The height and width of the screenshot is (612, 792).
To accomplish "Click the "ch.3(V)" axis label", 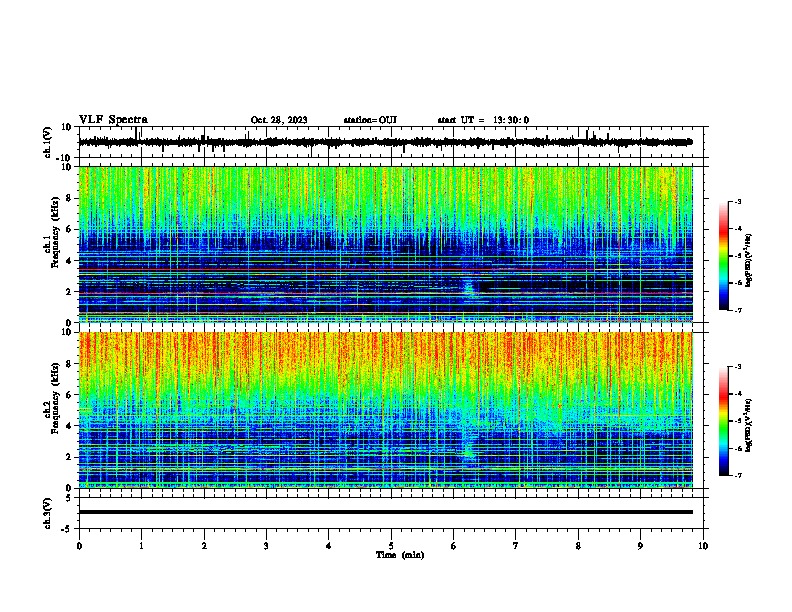I will click(48, 514).
